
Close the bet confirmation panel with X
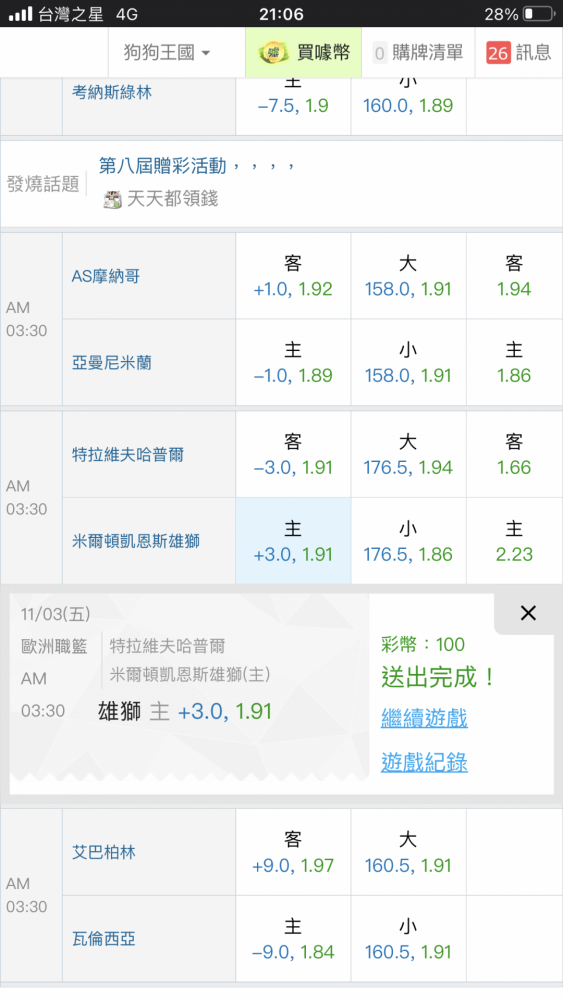coord(528,613)
